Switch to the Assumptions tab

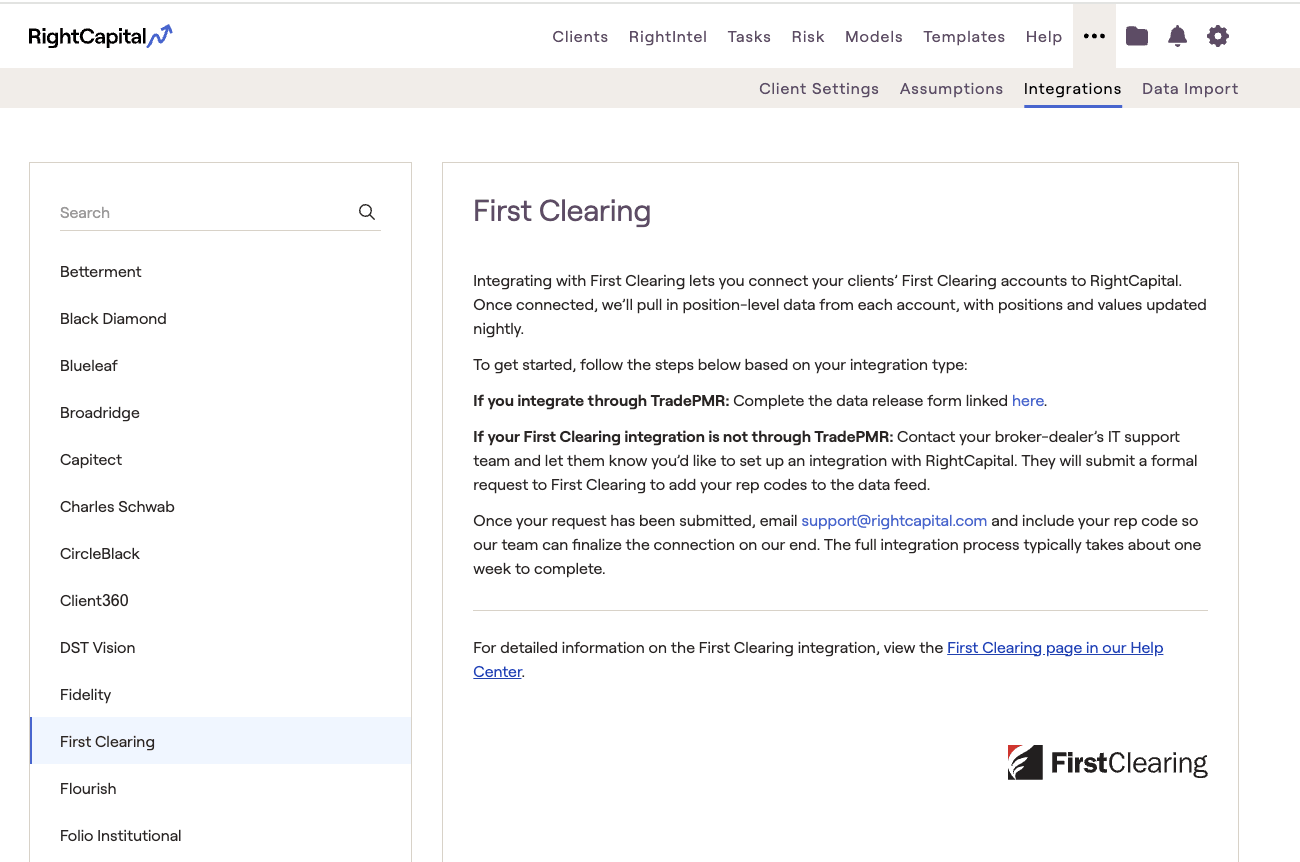click(x=951, y=89)
